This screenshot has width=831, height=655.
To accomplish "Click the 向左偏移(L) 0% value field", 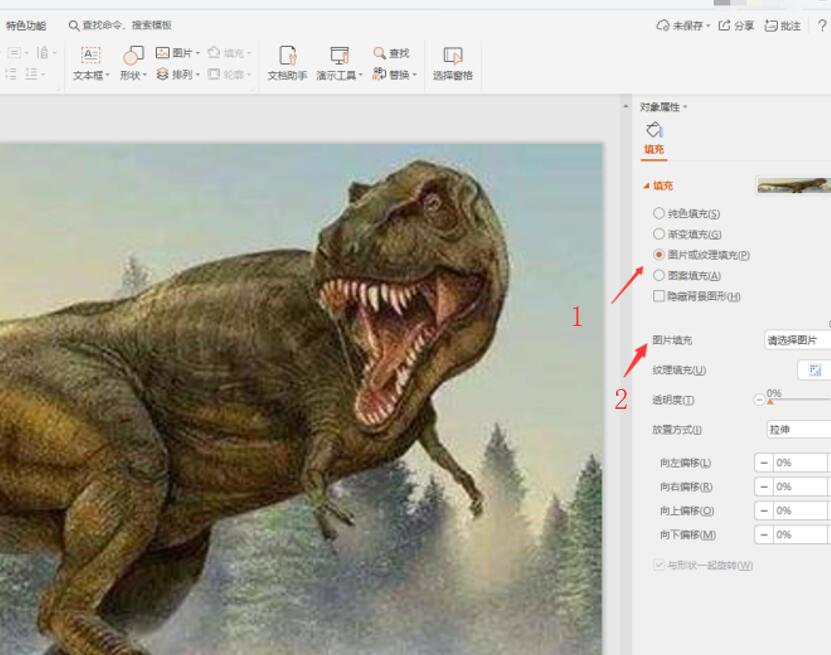I will [800, 463].
